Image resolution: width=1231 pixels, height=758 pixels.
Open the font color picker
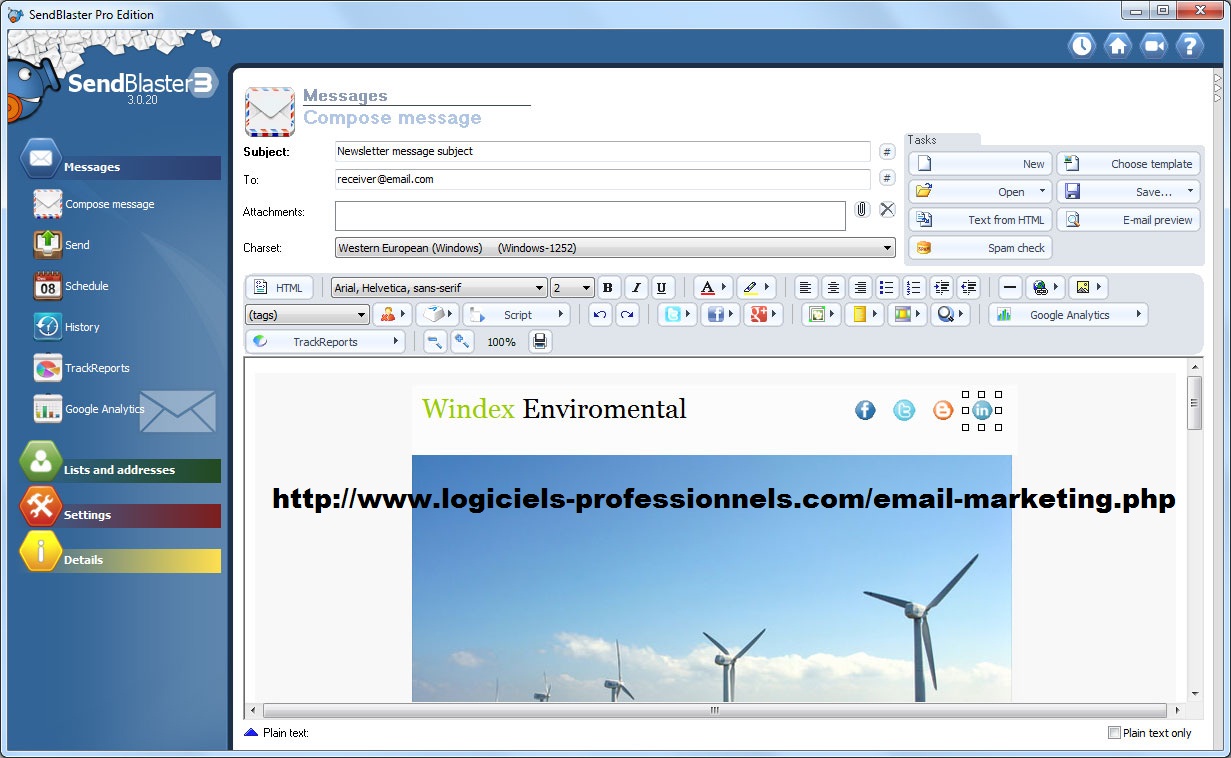713,288
